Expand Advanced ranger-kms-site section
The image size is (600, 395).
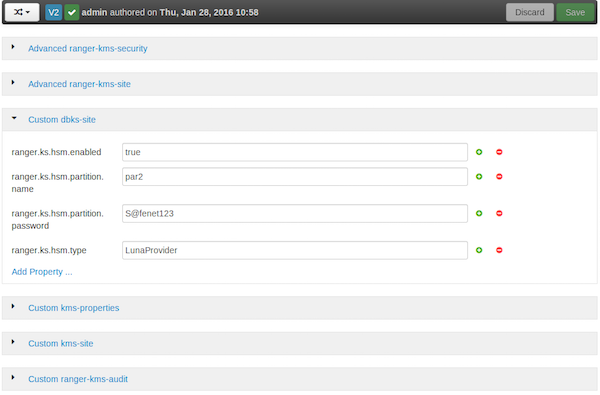[x=79, y=84]
